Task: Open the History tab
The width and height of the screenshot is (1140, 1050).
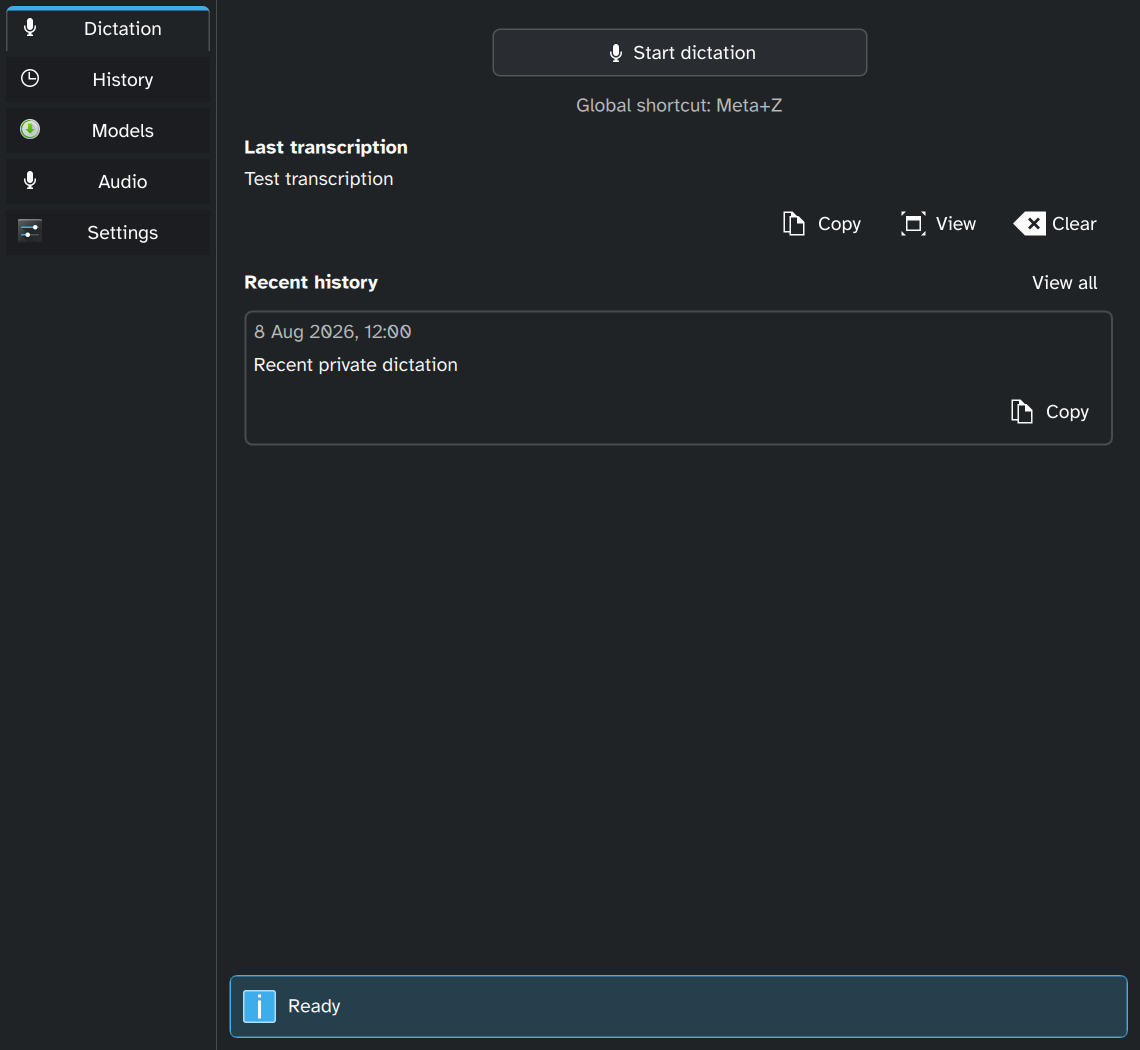Action: click(x=108, y=79)
